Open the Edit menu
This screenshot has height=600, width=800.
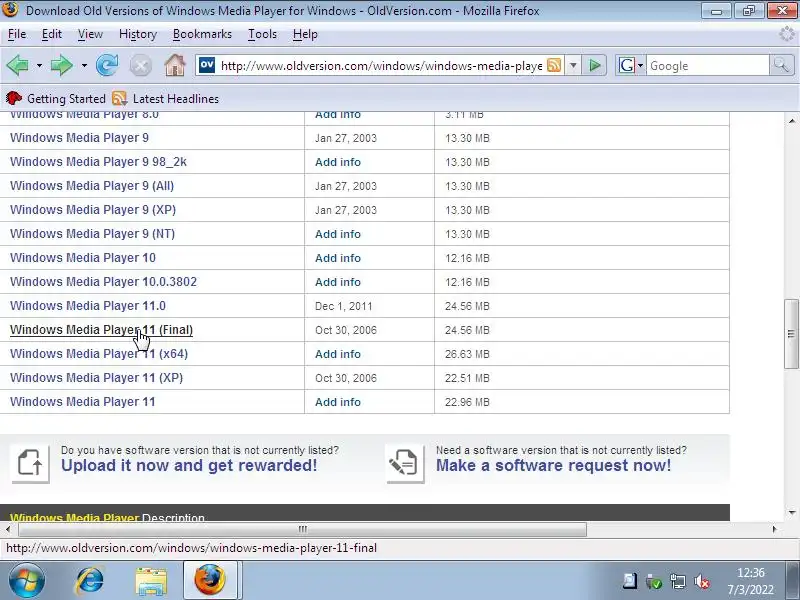pos(52,34)
